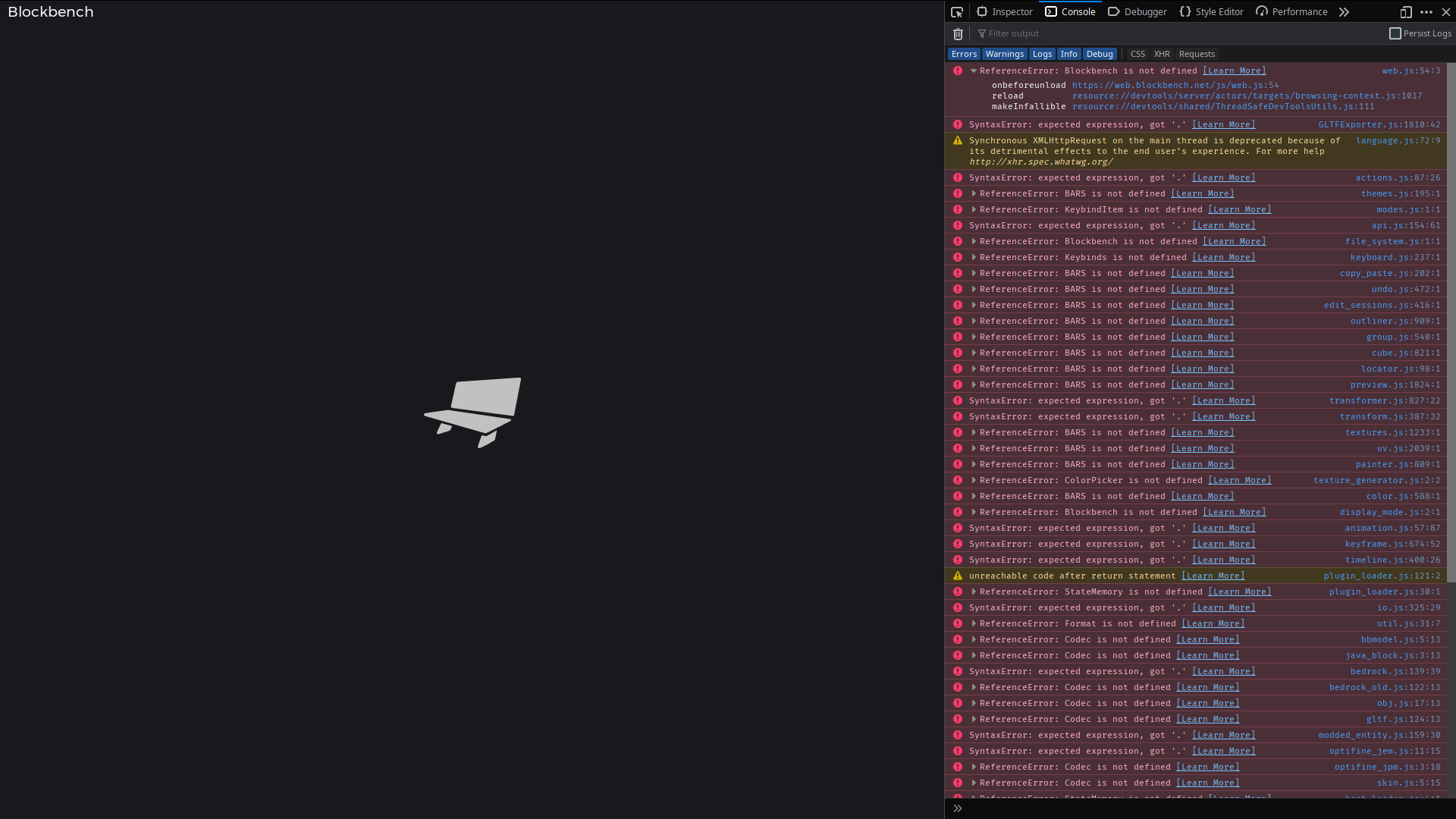Disable the Warnings filter

pos(1004,53)
